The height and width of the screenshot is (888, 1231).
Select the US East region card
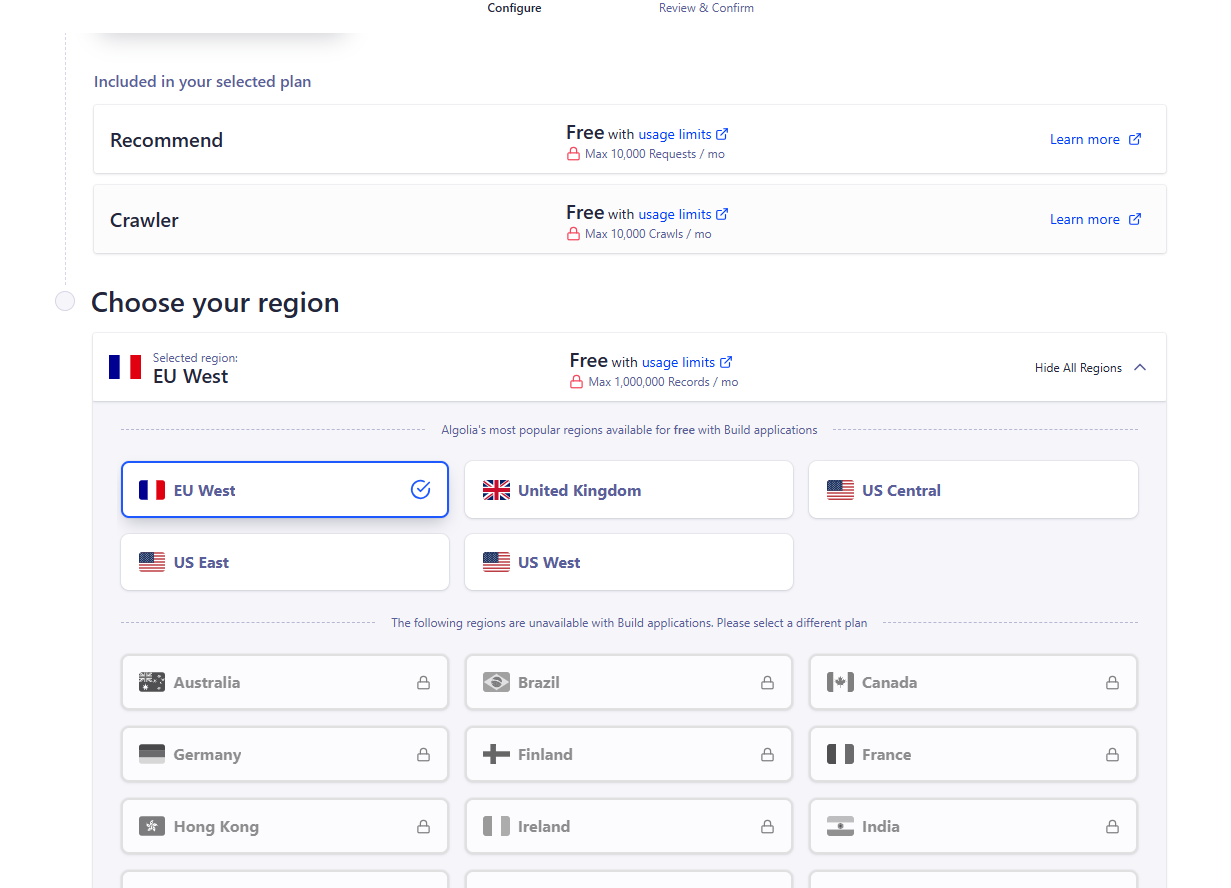(285, 562)
